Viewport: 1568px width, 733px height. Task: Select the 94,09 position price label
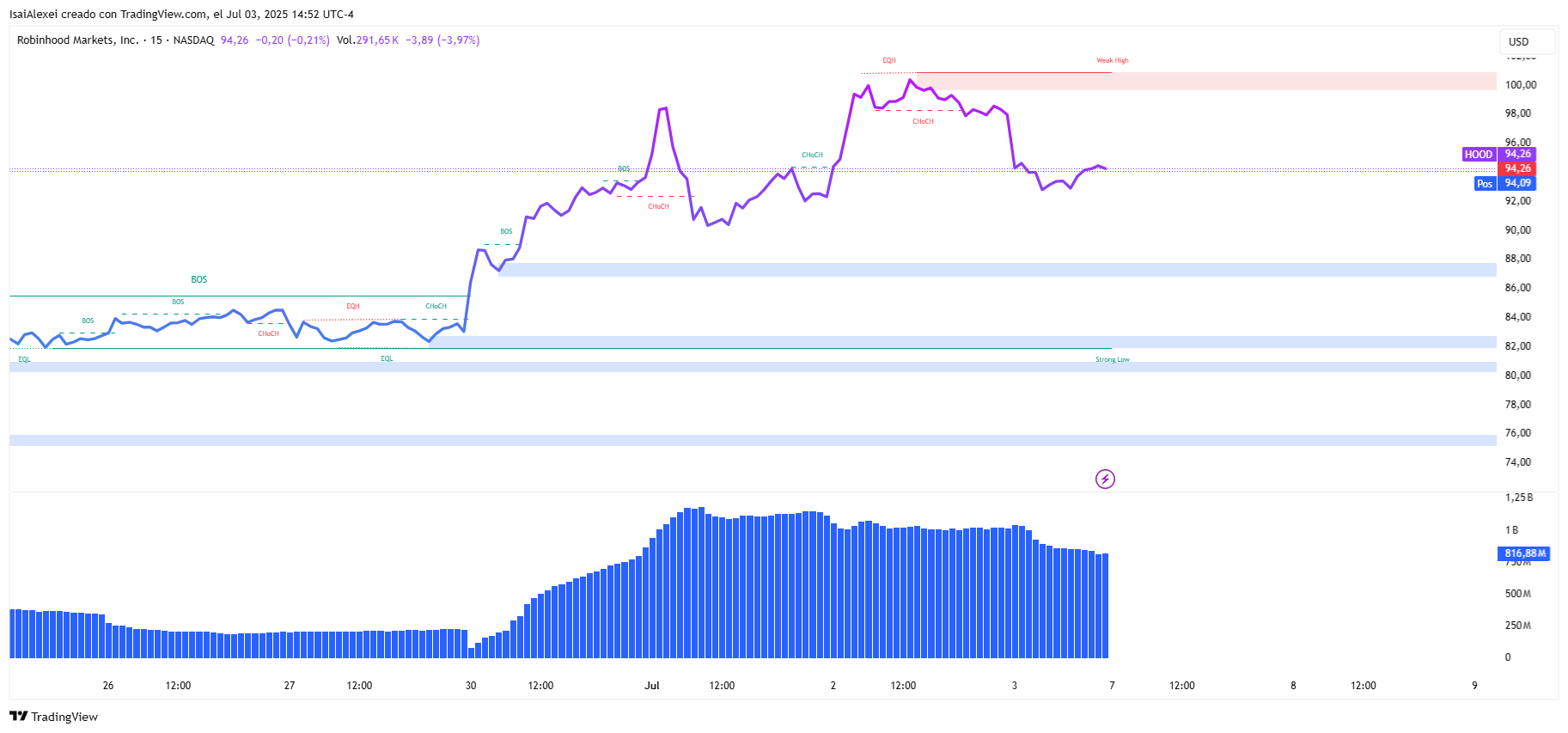pyautogui.click(x=1517, y=183)
